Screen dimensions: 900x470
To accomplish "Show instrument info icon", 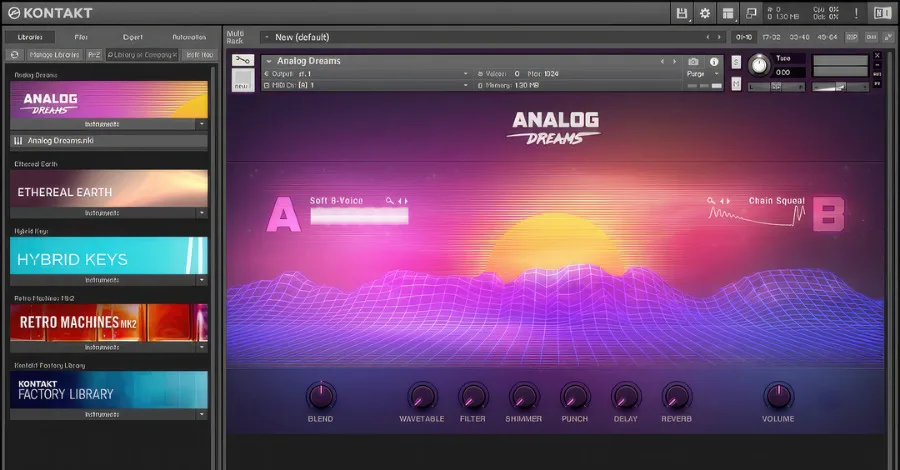I will point(714,61).
